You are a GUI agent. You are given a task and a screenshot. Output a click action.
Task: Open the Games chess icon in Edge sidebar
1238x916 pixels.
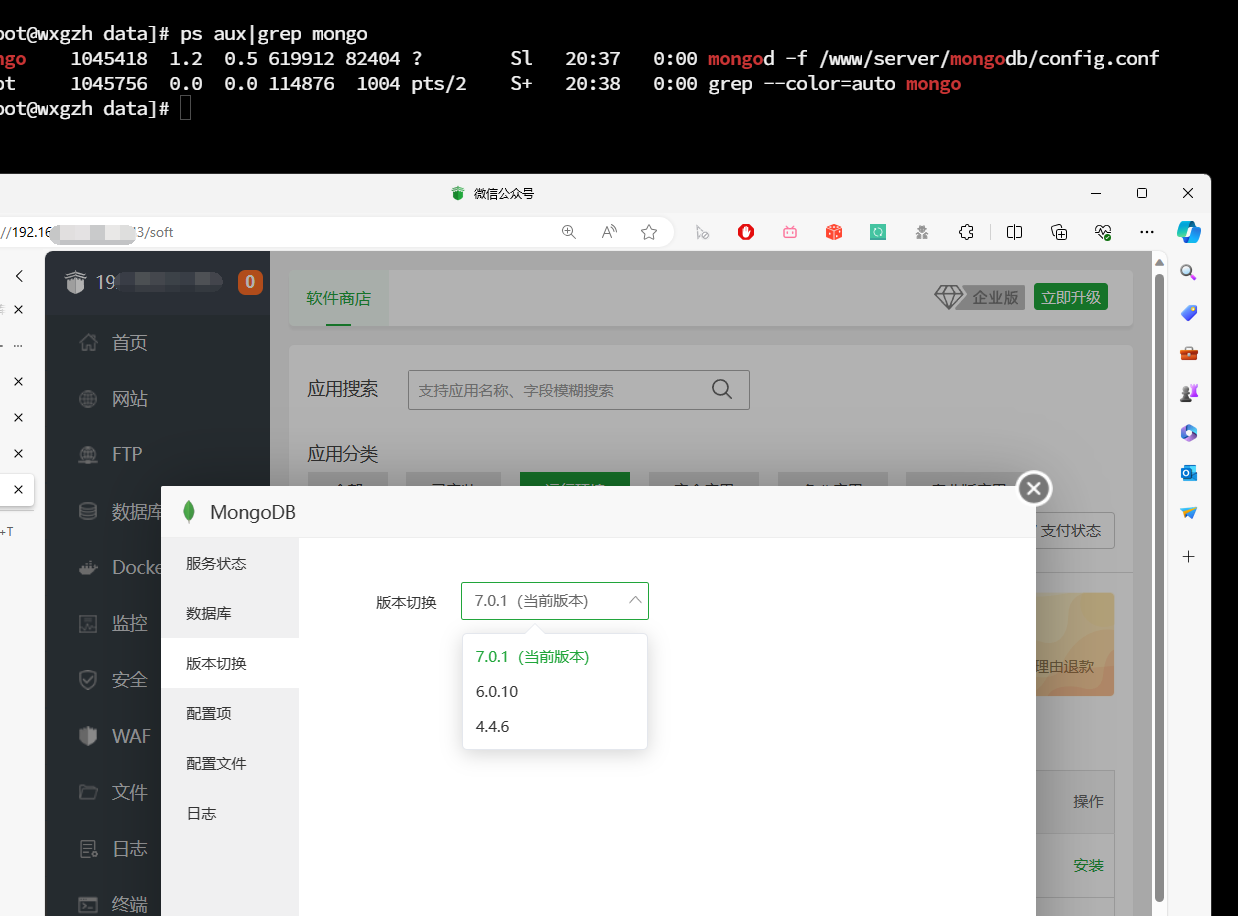tap(1189, 393)
